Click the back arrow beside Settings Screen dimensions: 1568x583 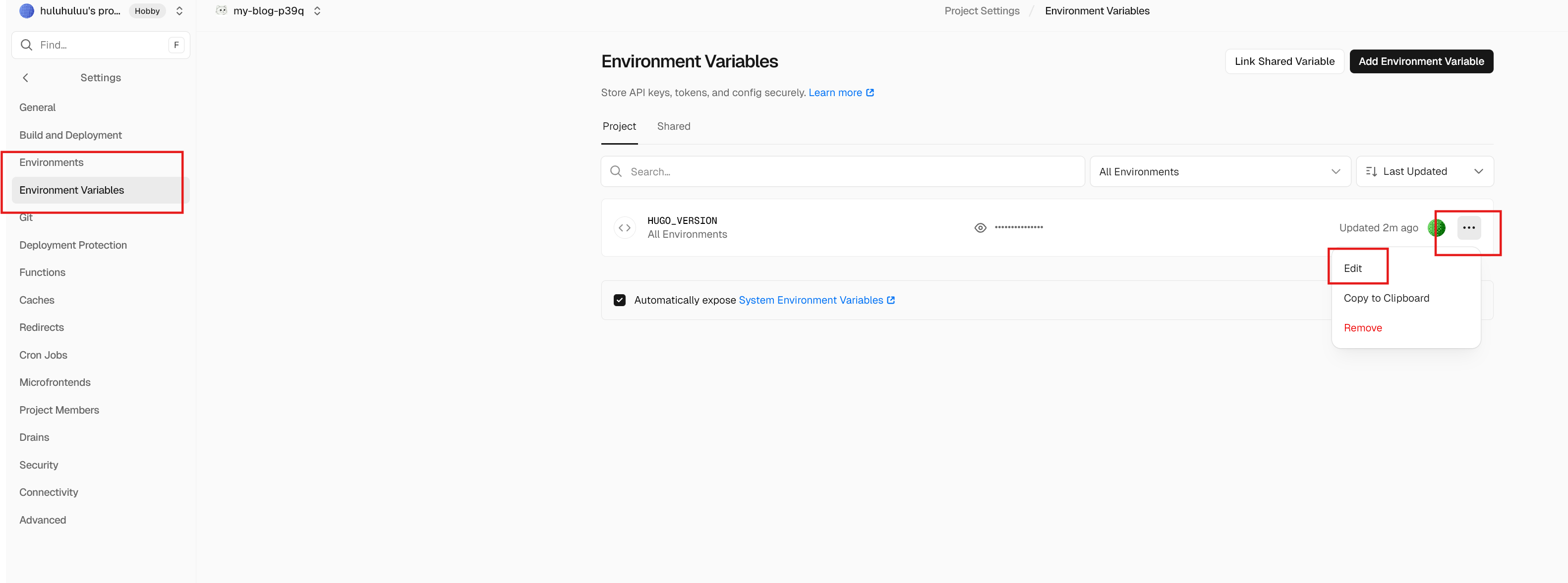(26, 78)
